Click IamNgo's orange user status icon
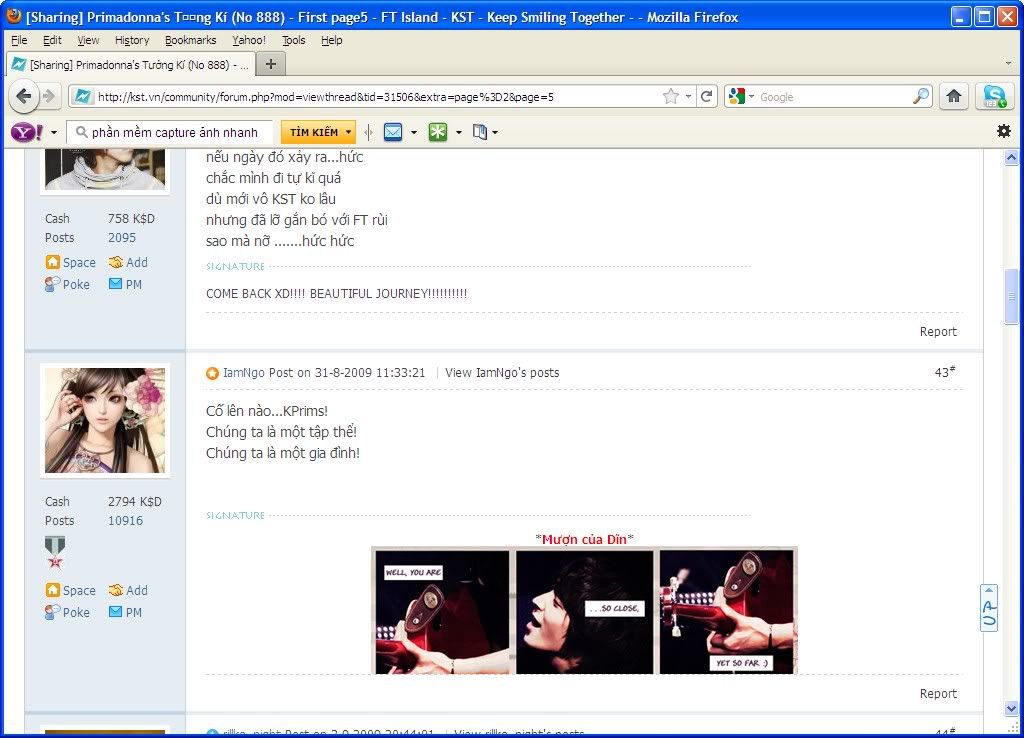 [x=212, y=373]
